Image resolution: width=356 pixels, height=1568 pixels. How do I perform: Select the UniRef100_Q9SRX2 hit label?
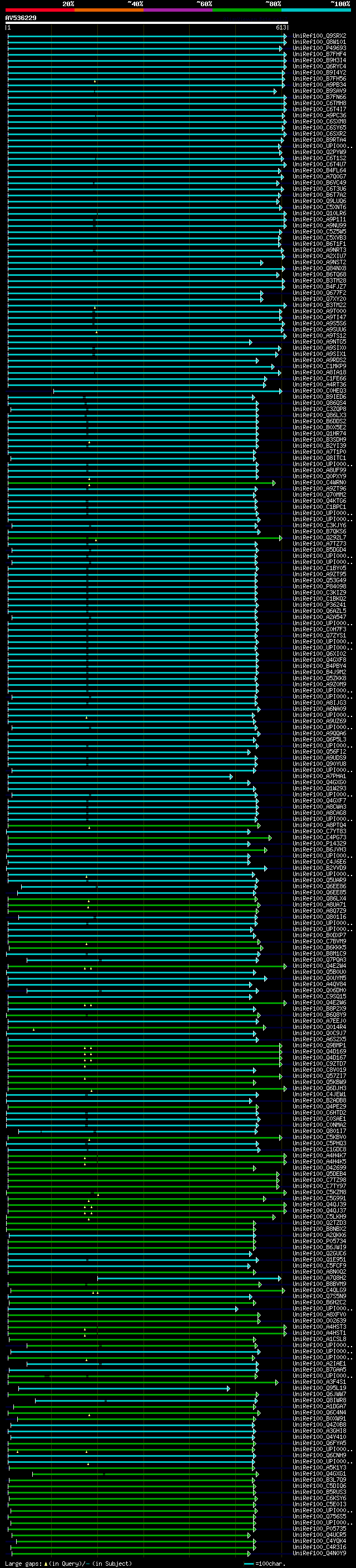click(319, 36)
